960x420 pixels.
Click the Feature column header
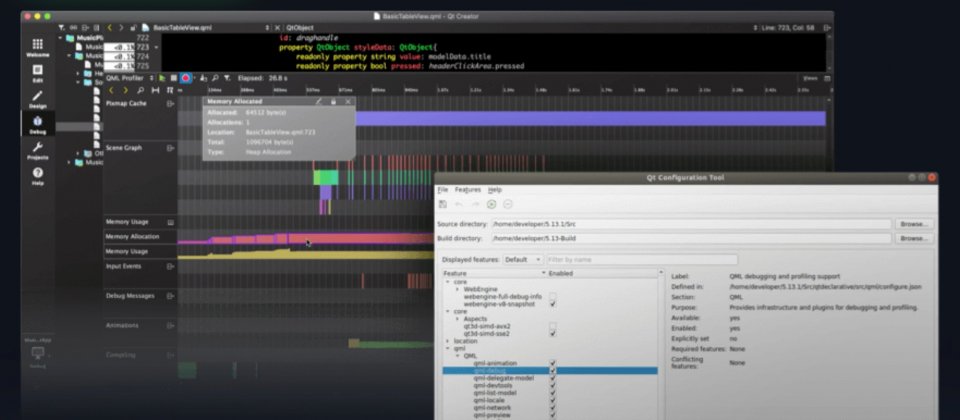tap(494, 273)
